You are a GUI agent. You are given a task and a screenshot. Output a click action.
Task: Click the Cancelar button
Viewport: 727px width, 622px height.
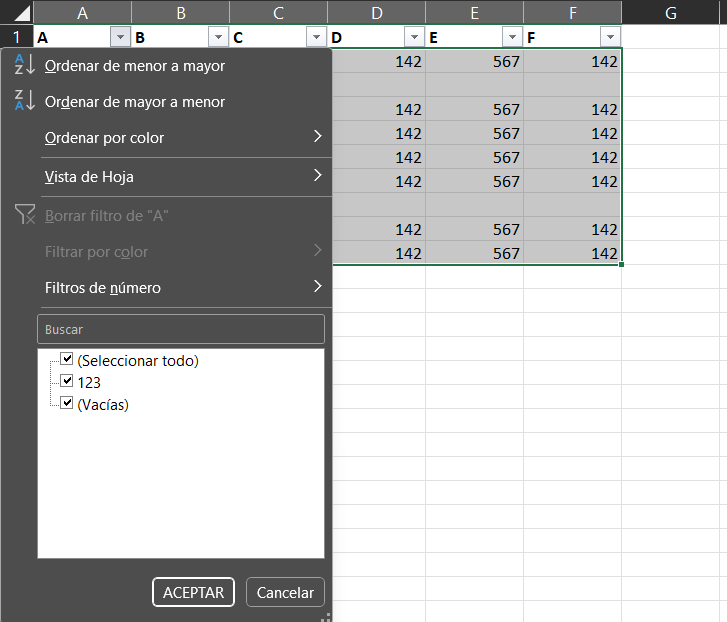coord(285,592)
